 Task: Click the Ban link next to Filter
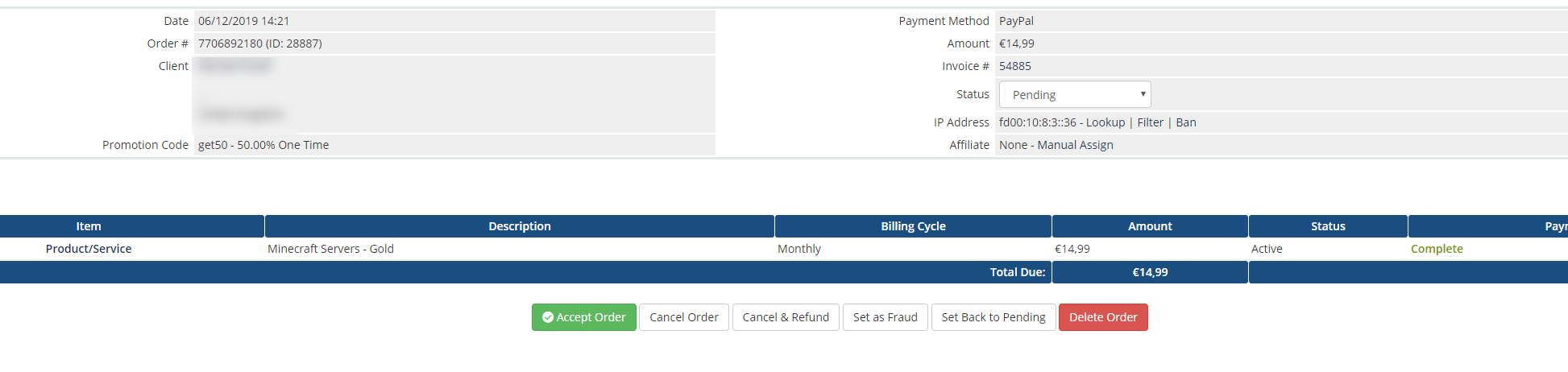point(1185,122)
